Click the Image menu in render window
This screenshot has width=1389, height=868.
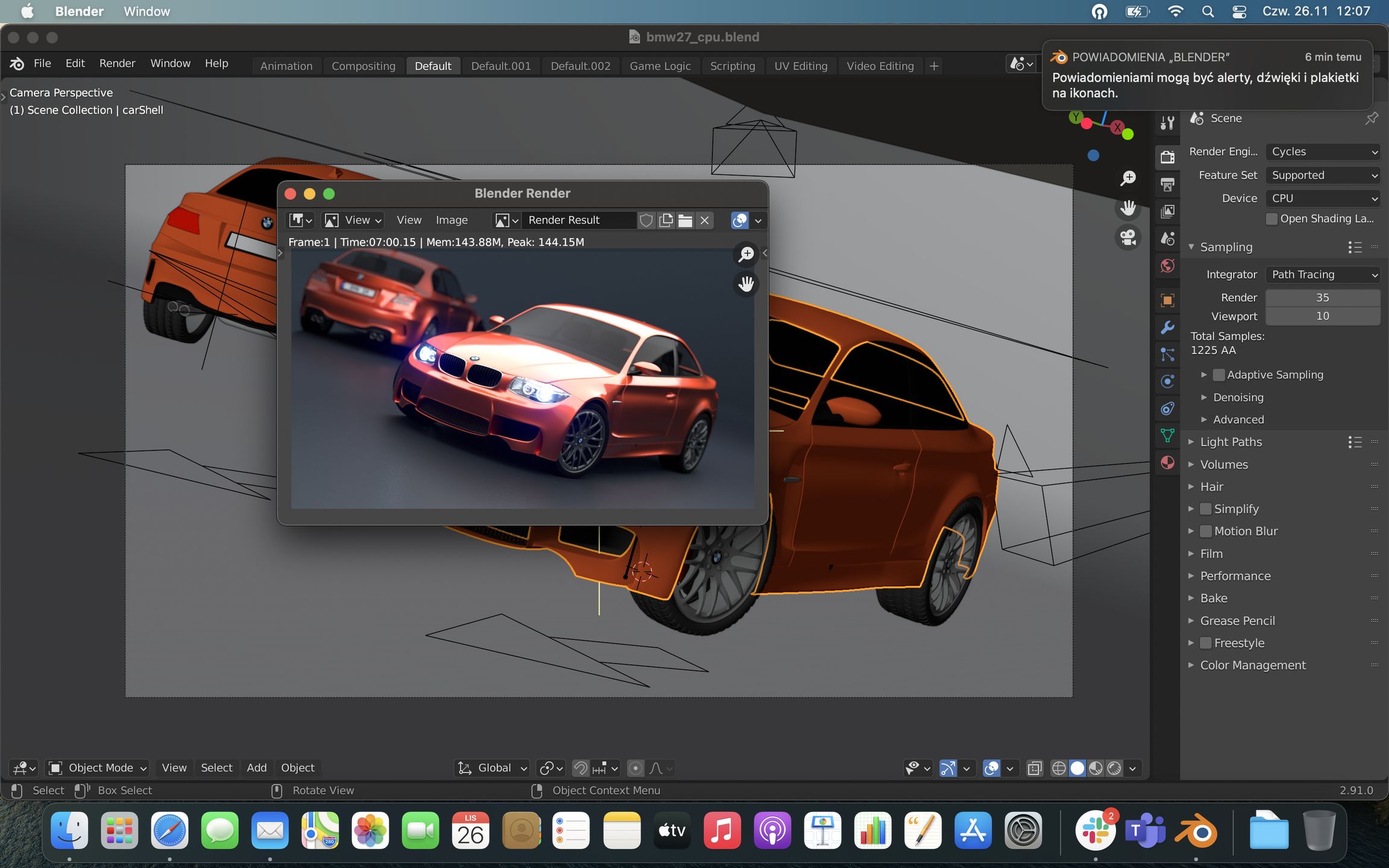point(452,220)
